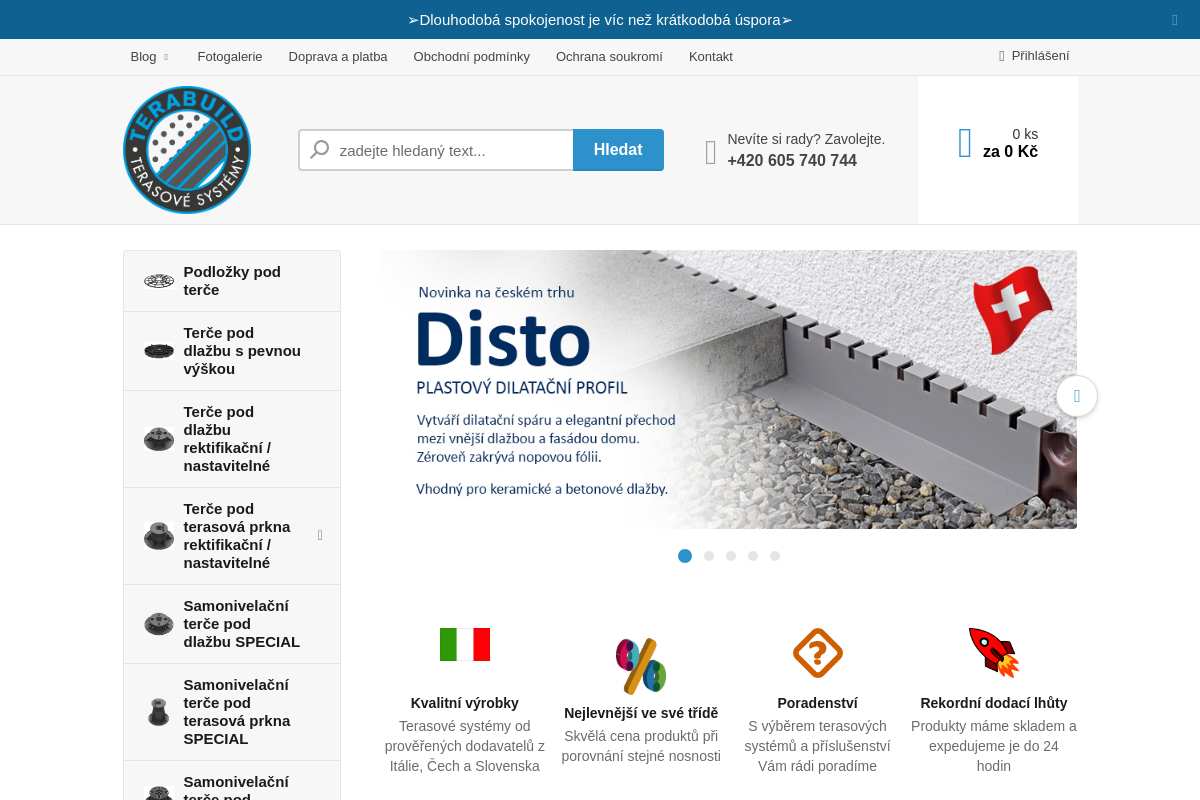Select fourth carousel dot
Viewport: 1200px width, 800px height.
click(x=753, y=556)
